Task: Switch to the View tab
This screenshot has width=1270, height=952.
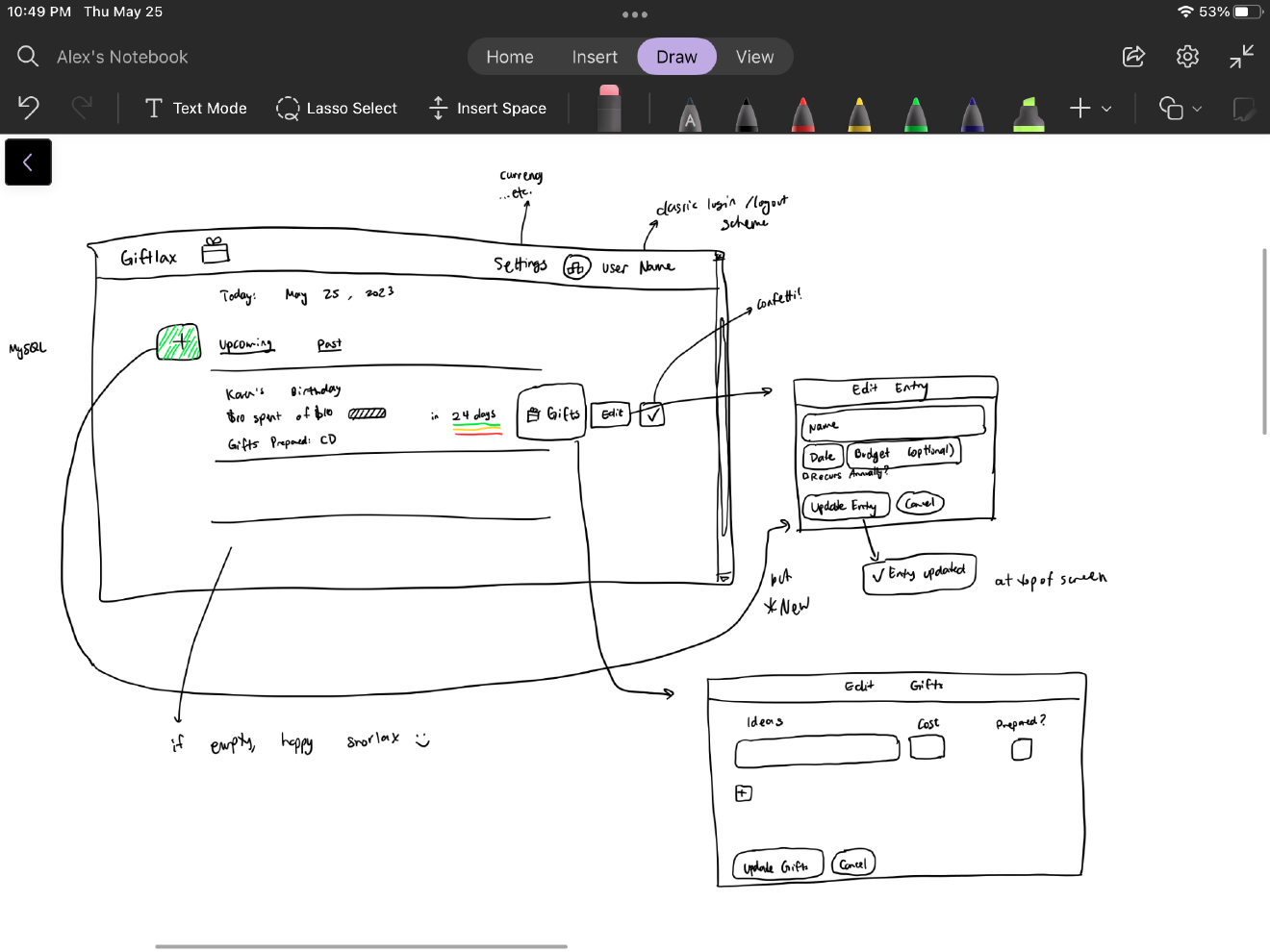Action: 754,57
